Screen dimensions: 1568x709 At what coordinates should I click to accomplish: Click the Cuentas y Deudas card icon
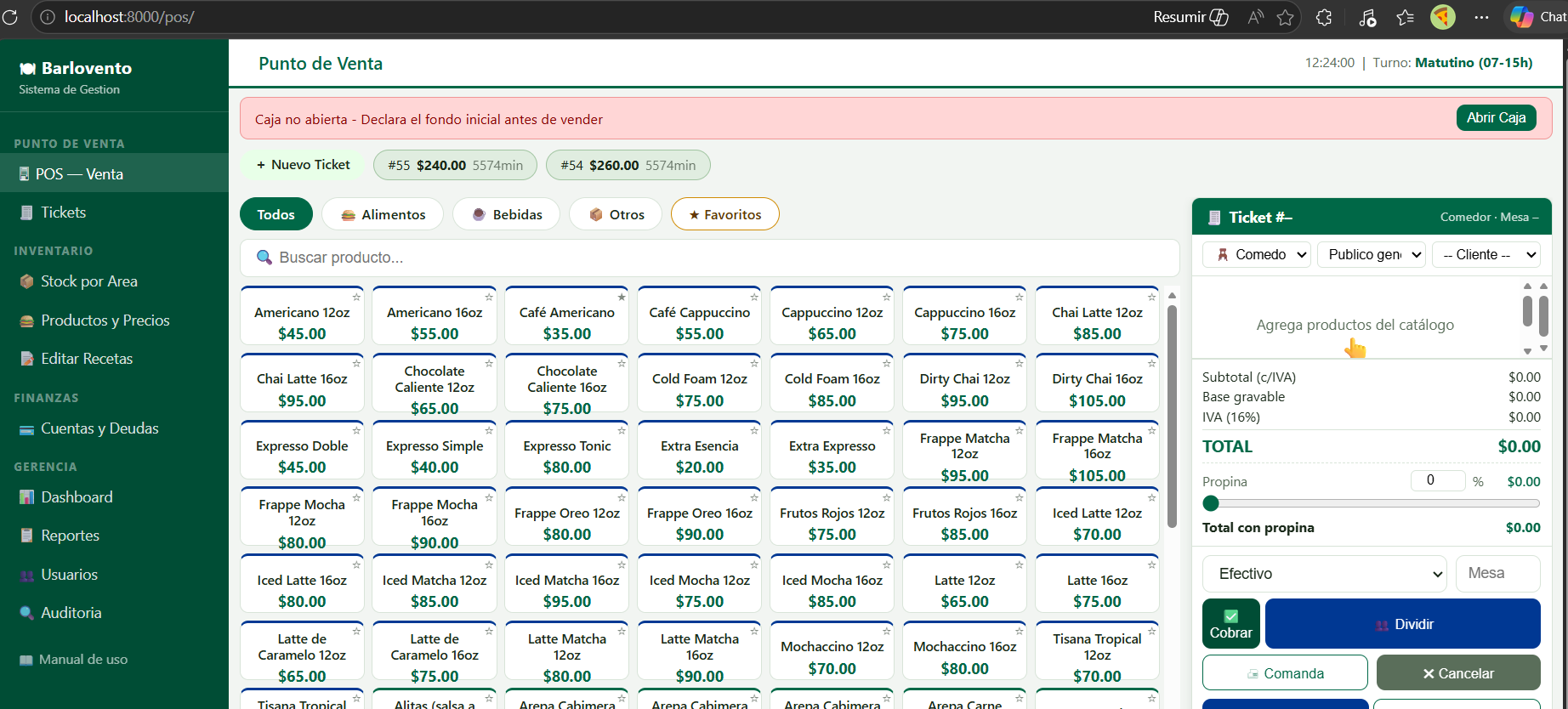point(27,429)
